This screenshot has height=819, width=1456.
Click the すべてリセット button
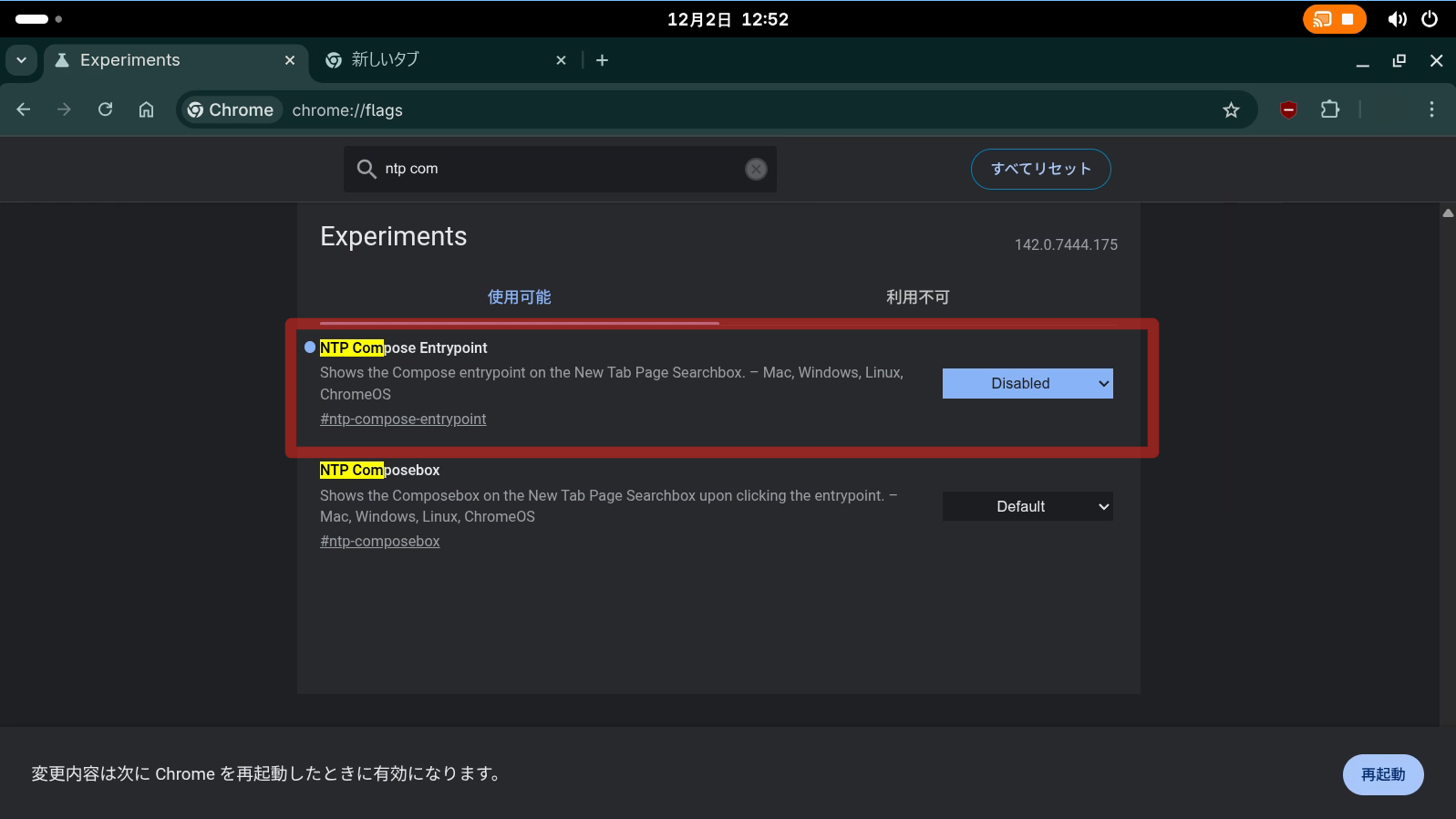1040,169
